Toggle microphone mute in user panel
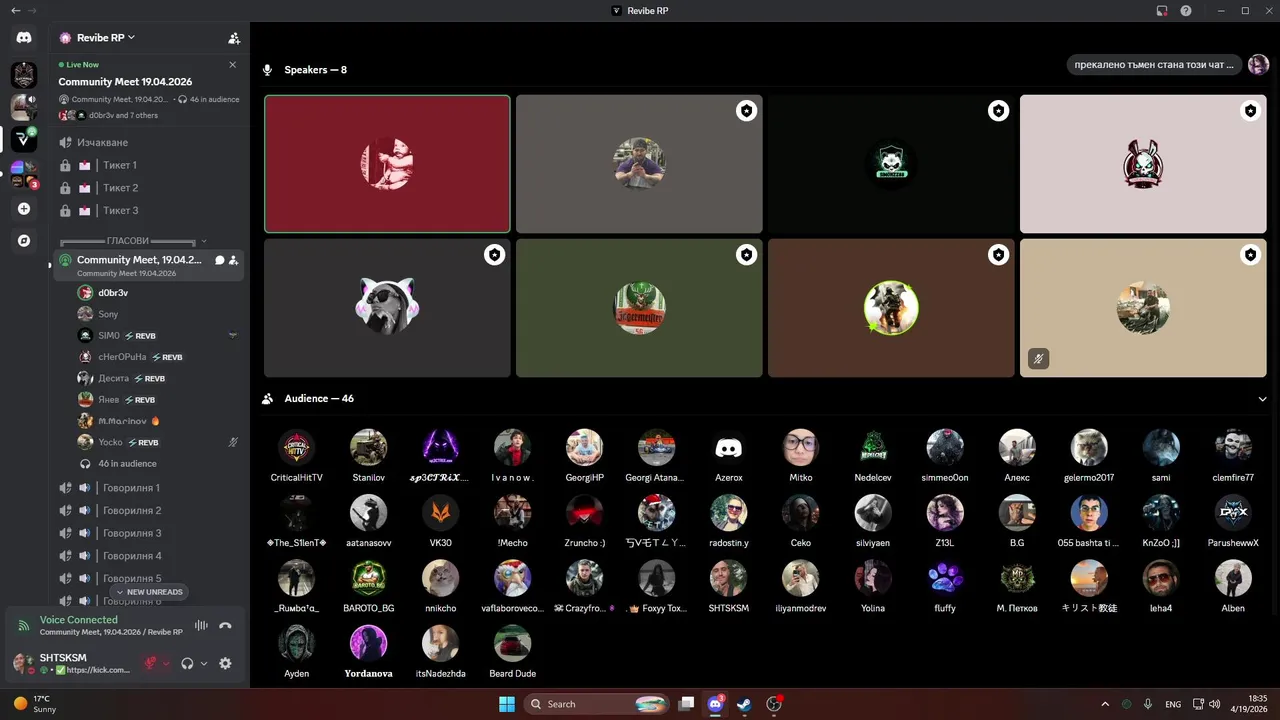Viewport: 1280px width, 720px height. (151, 663)
